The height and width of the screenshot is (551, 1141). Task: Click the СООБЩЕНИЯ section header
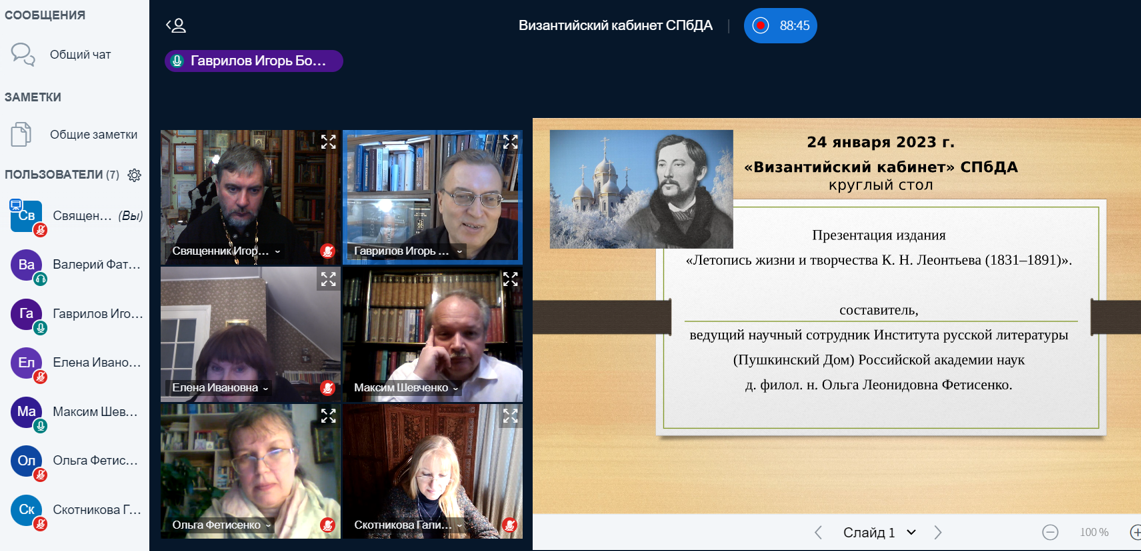[x=44, y=15]
